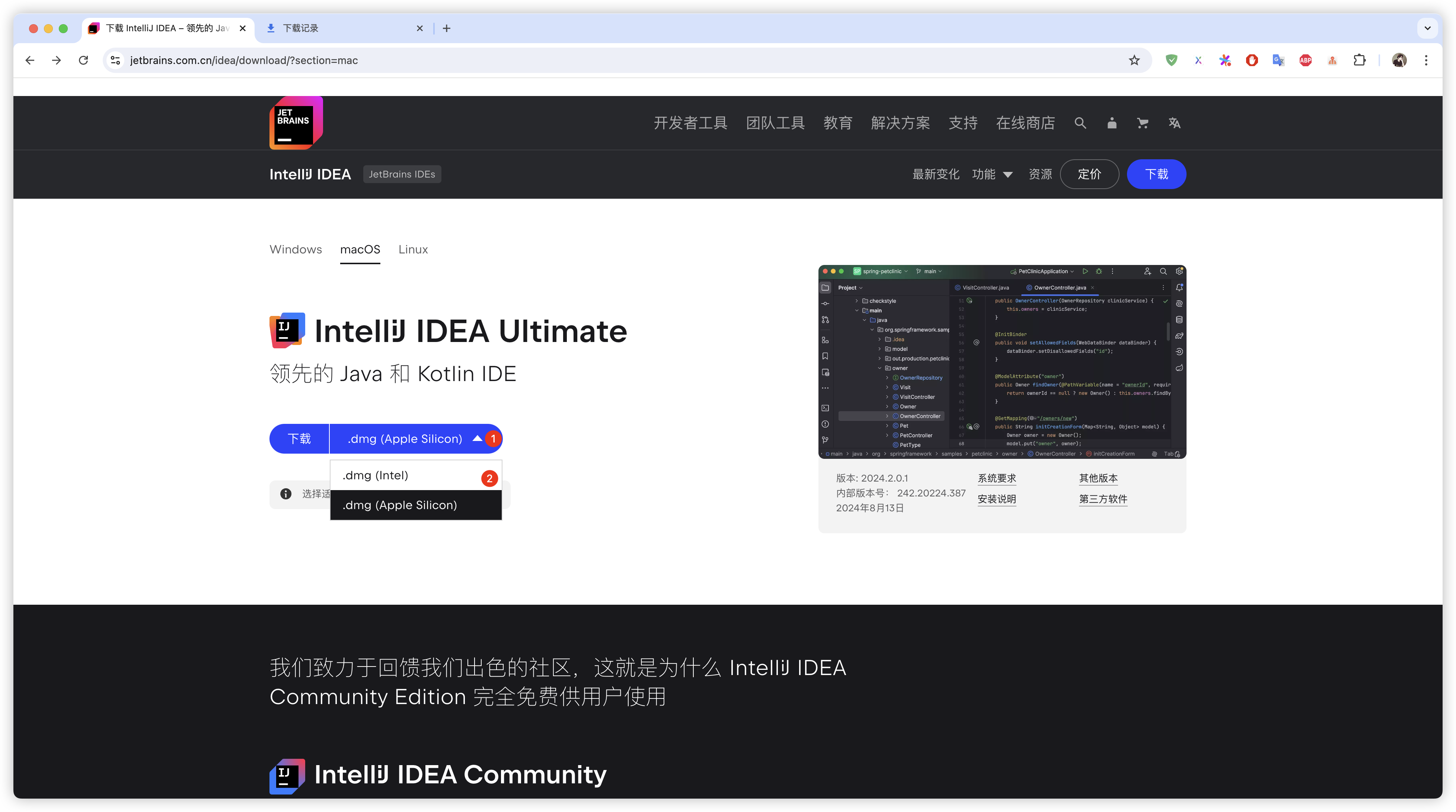This screenshot has height=812, width=1456.
Task: Click the 定价 pricing button
Action: click(1089, 174)
